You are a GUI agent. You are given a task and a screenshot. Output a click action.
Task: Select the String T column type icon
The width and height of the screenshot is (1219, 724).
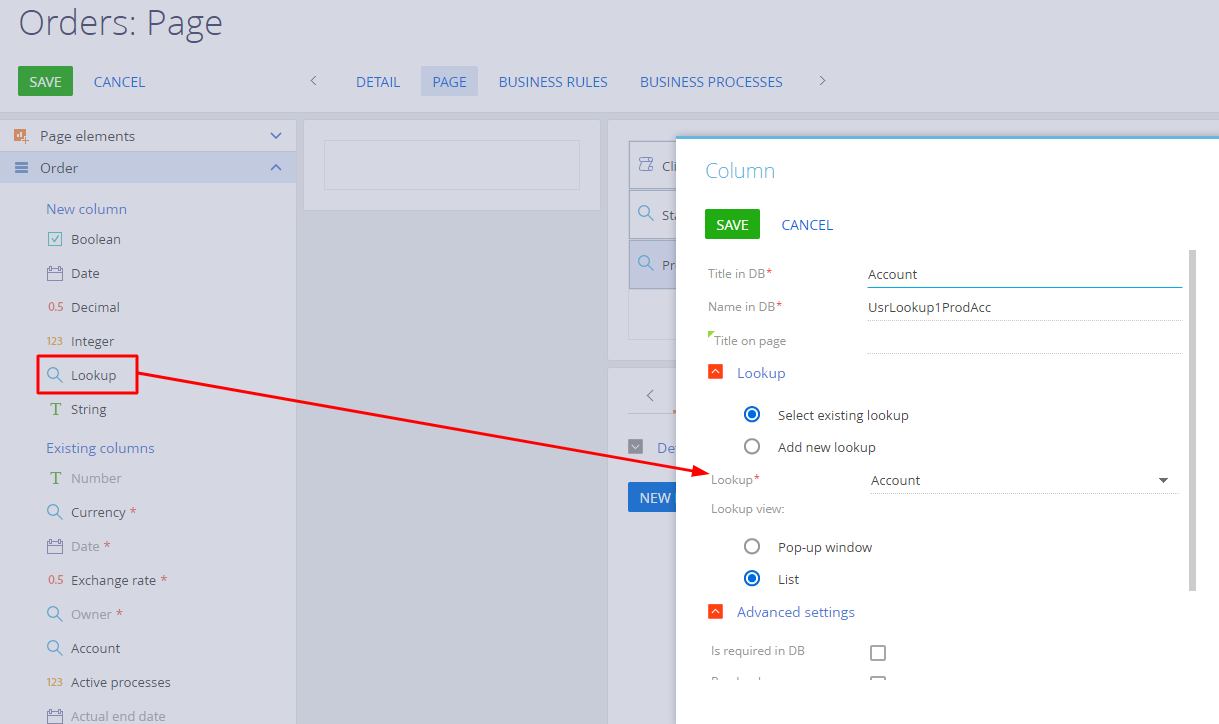55,409
